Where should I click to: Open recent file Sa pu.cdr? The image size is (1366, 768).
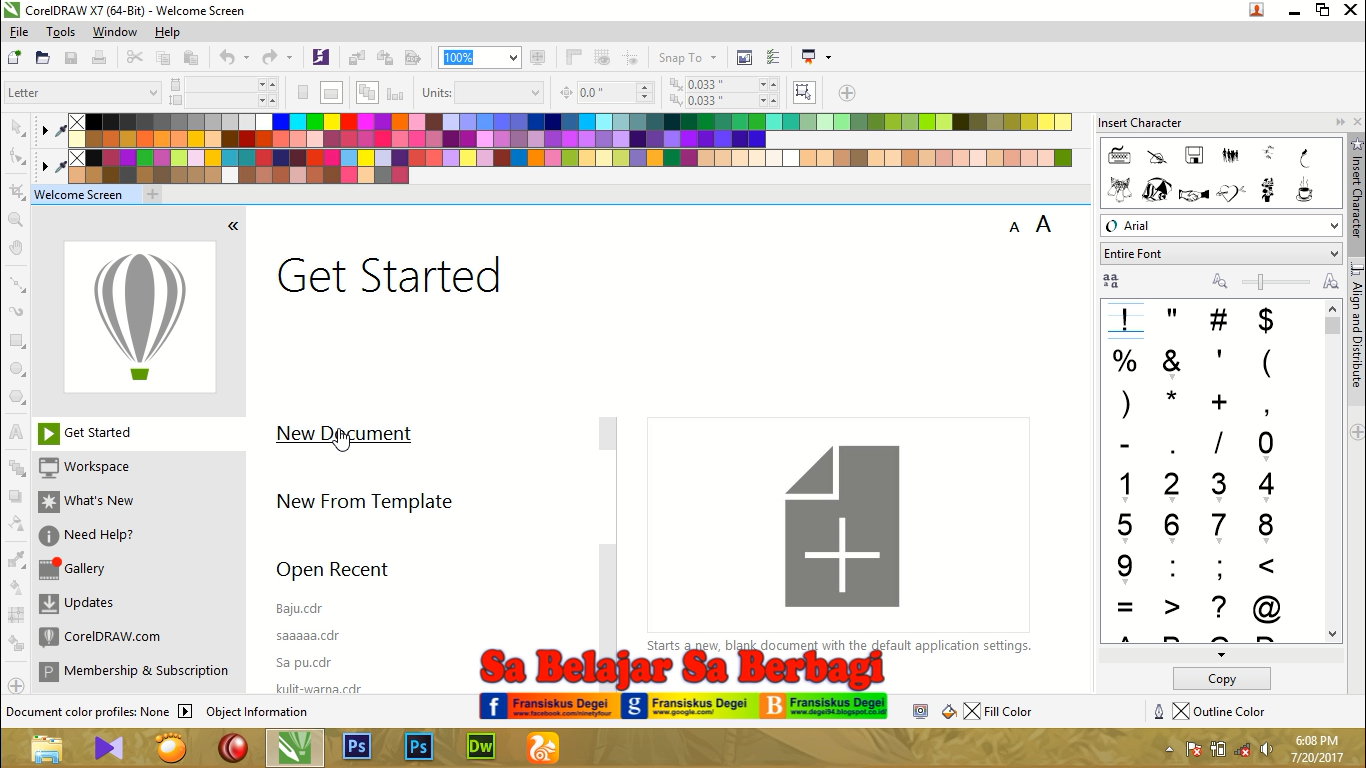[x=304, y=662]
